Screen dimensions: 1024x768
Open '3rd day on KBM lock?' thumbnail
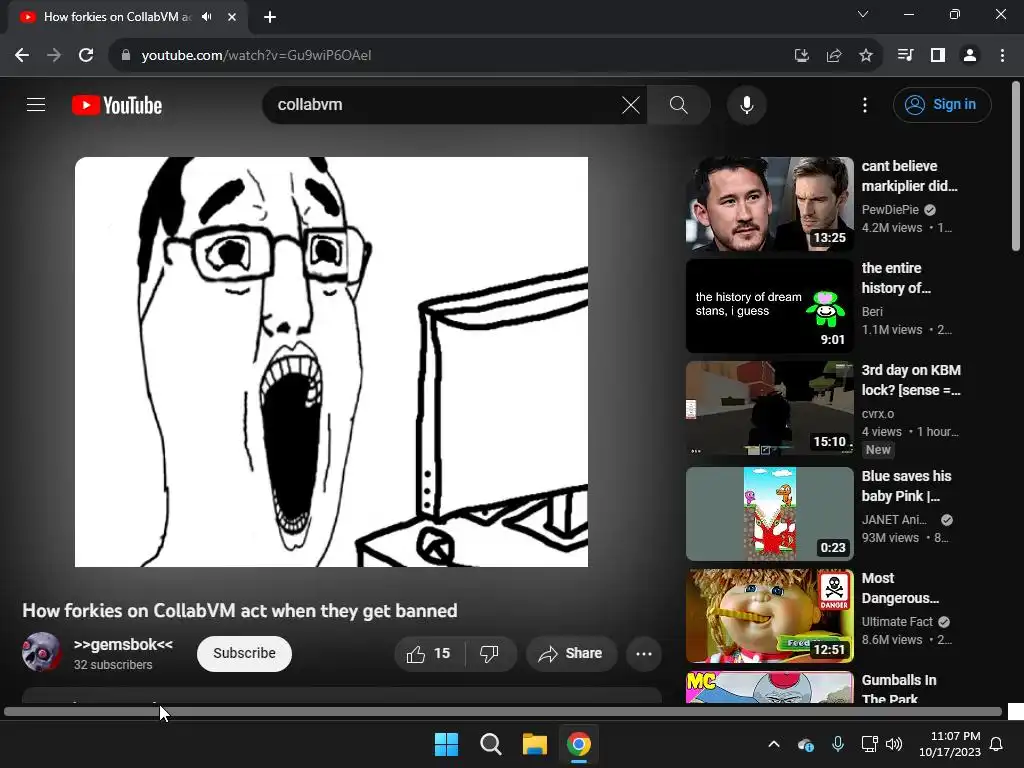[769, 408]
